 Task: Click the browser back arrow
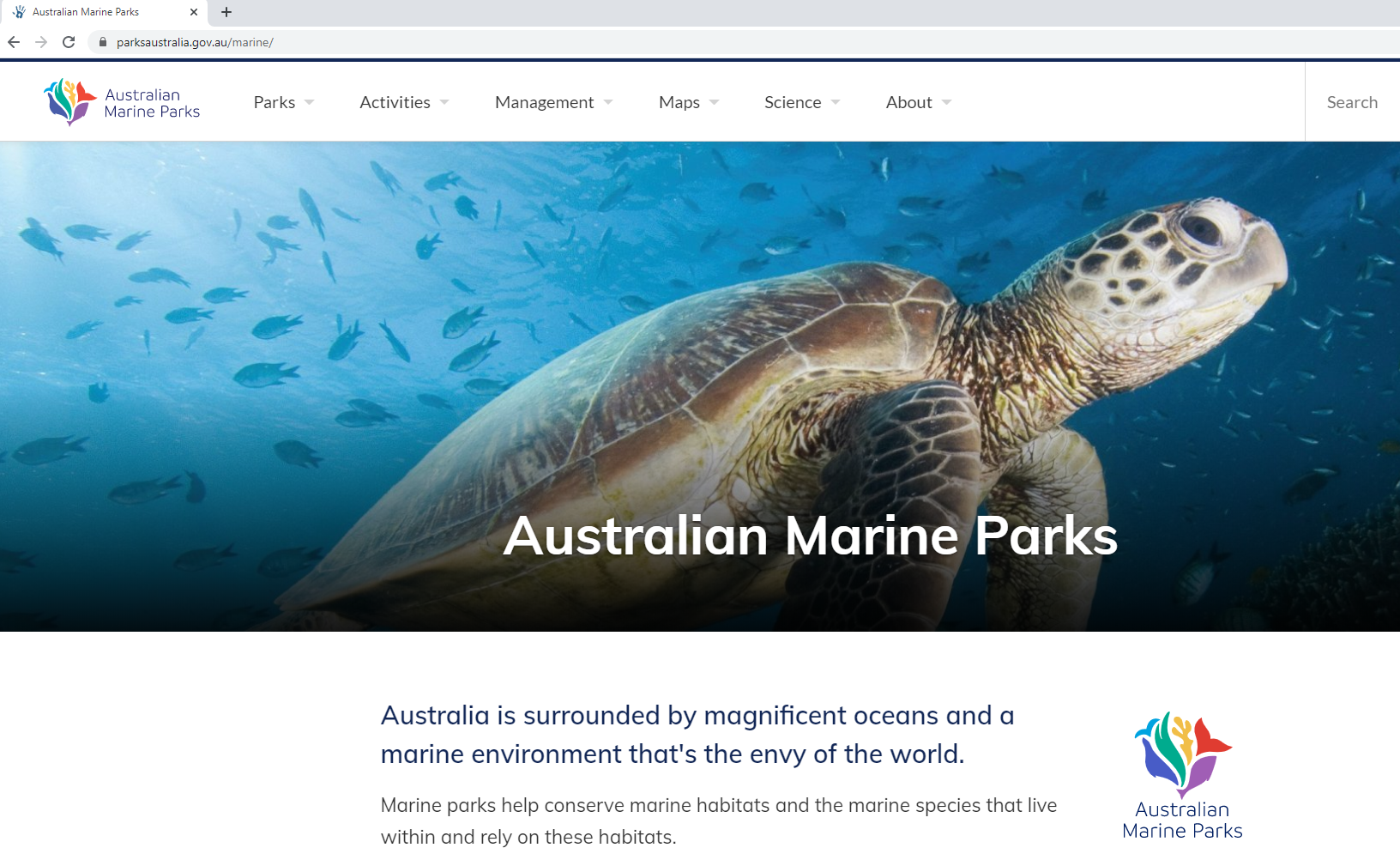coord(13,41)
